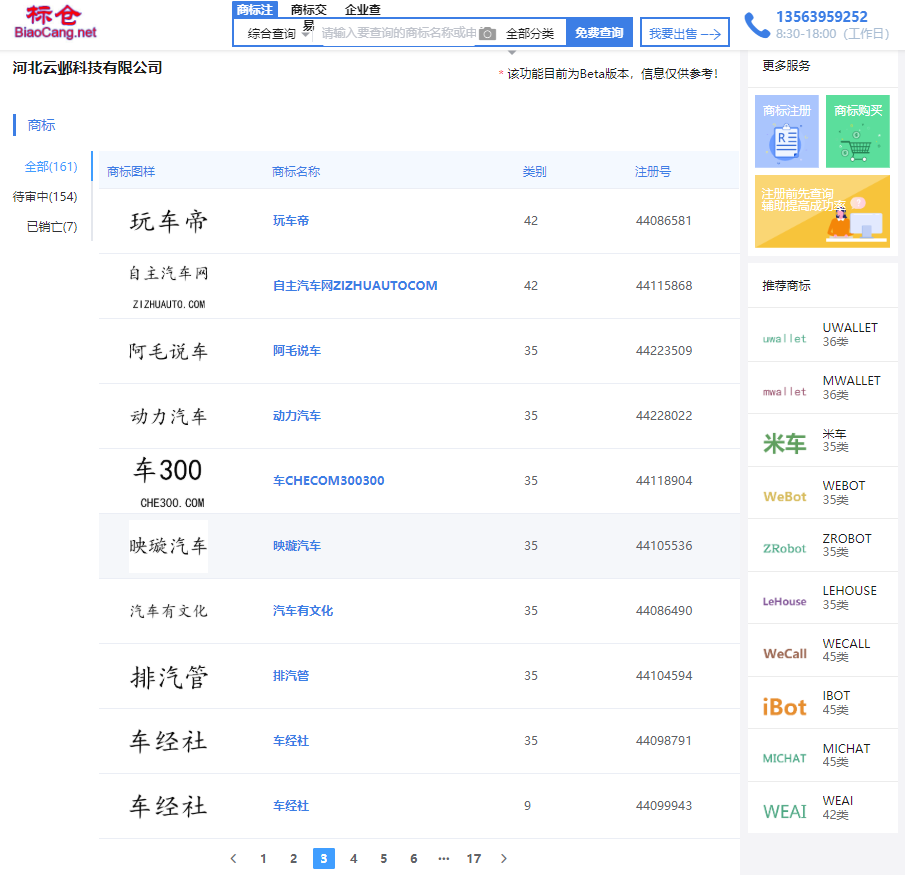Click the green 米车 logo
905x875 pixels.
pos(784,443)
